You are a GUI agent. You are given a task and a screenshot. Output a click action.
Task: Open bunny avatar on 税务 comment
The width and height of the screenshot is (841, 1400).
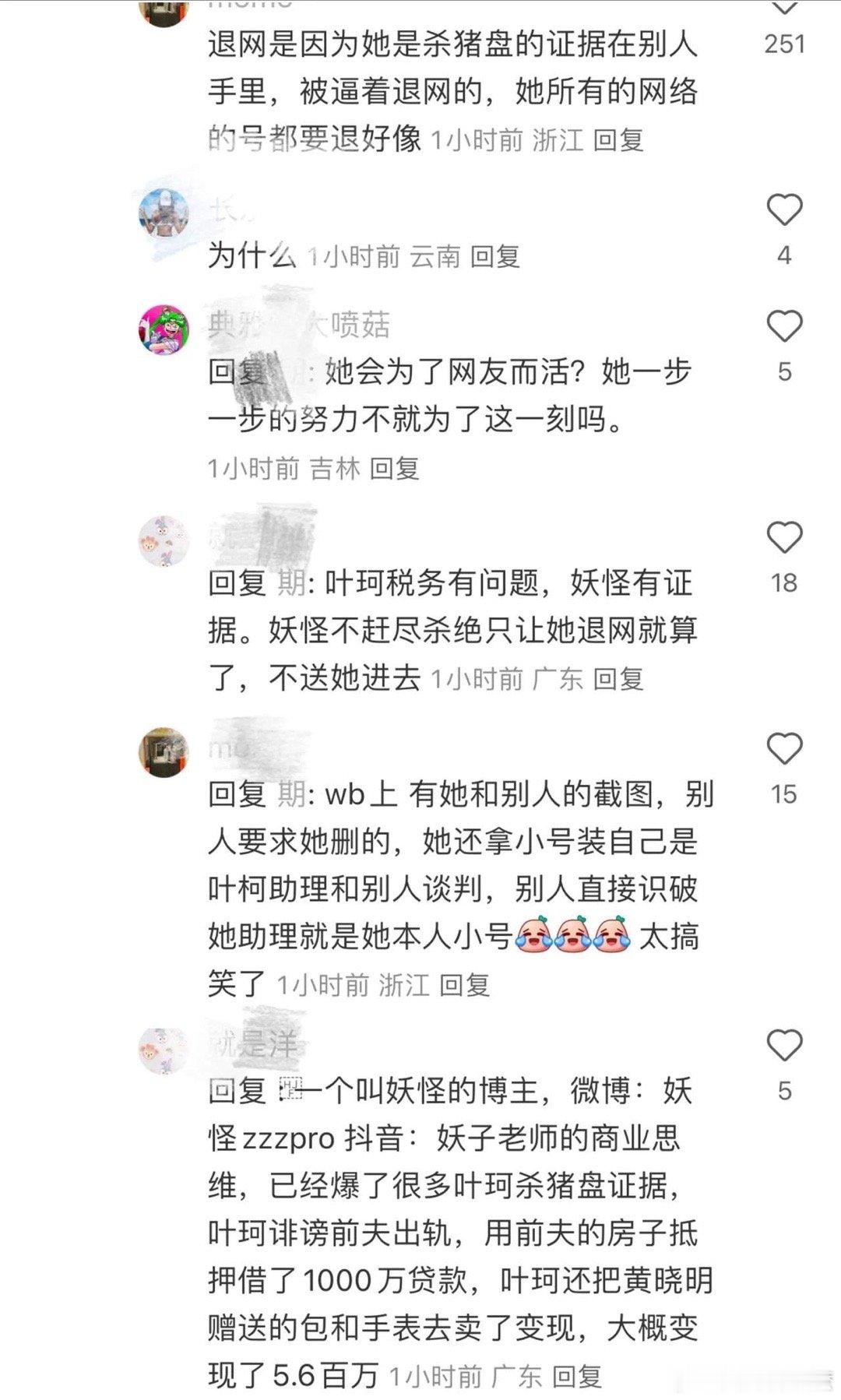(x=164, y=541)
